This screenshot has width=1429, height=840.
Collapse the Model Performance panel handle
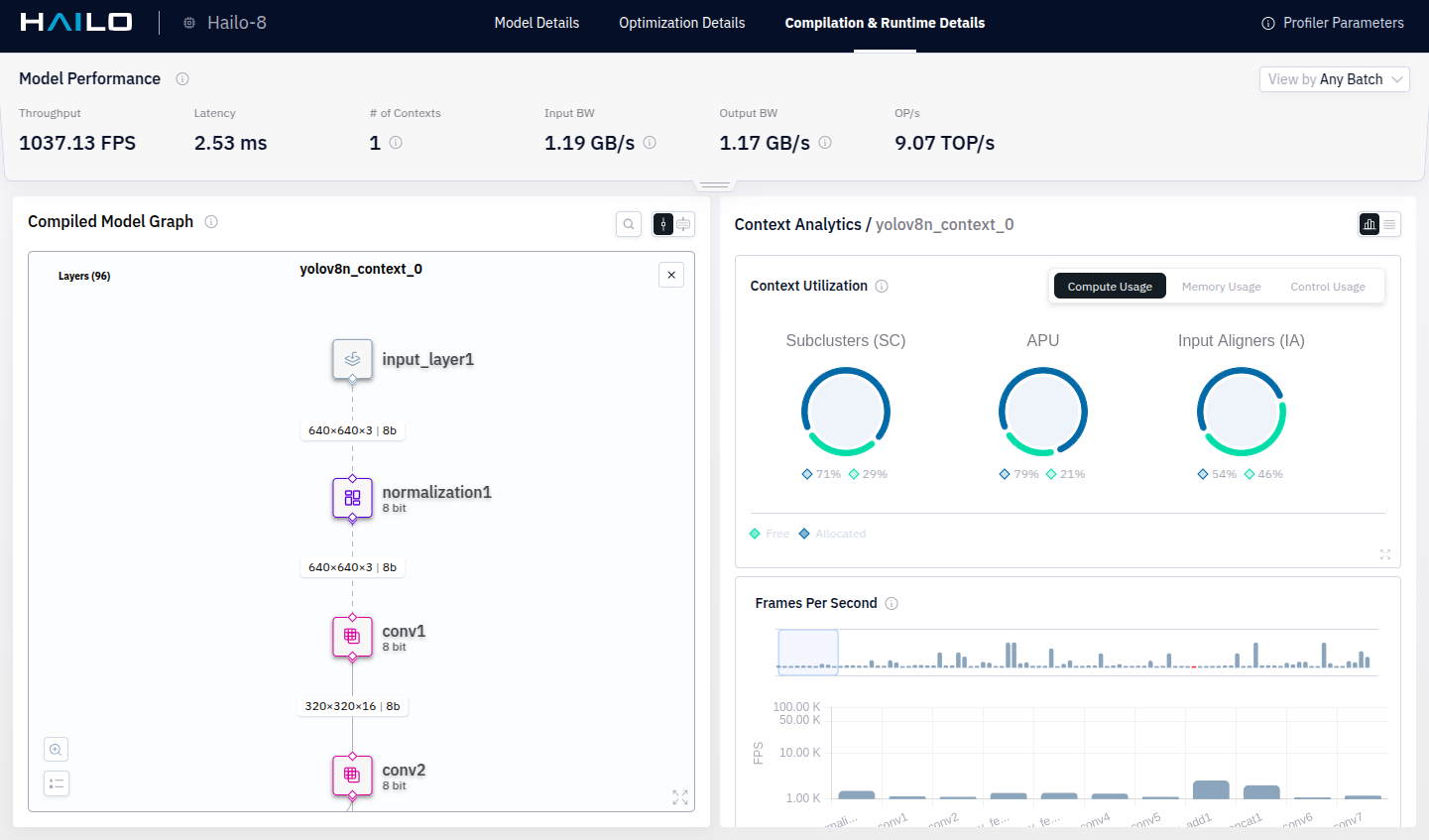[714, 184]
